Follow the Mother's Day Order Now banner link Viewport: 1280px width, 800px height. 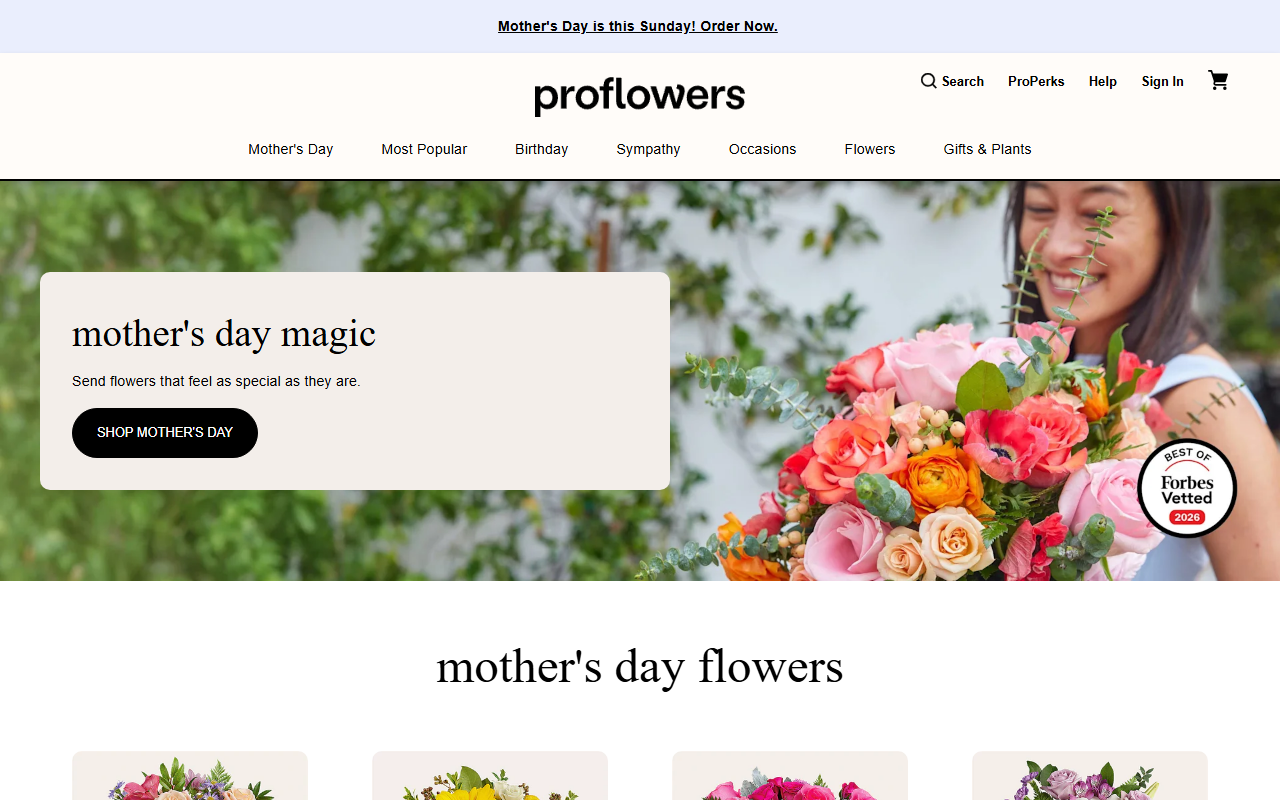[638, 26]
